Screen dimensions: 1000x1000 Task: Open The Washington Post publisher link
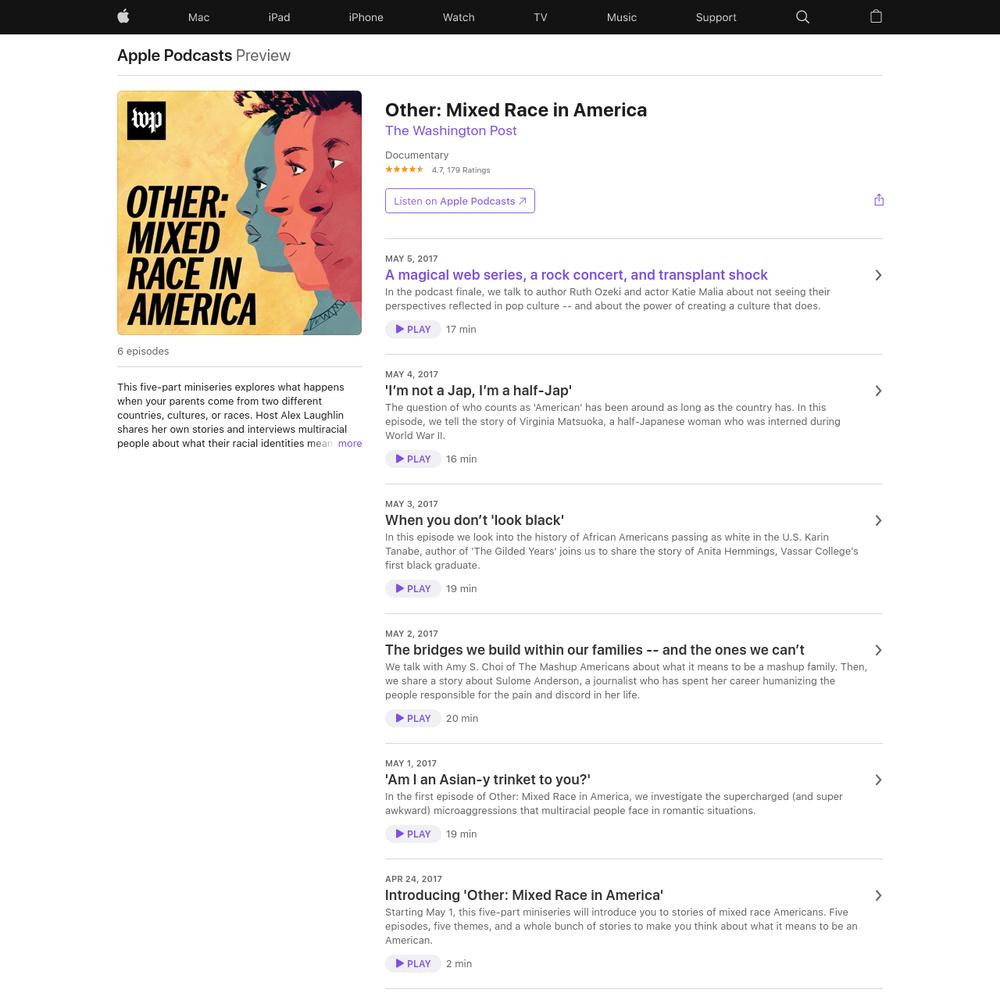451,131
